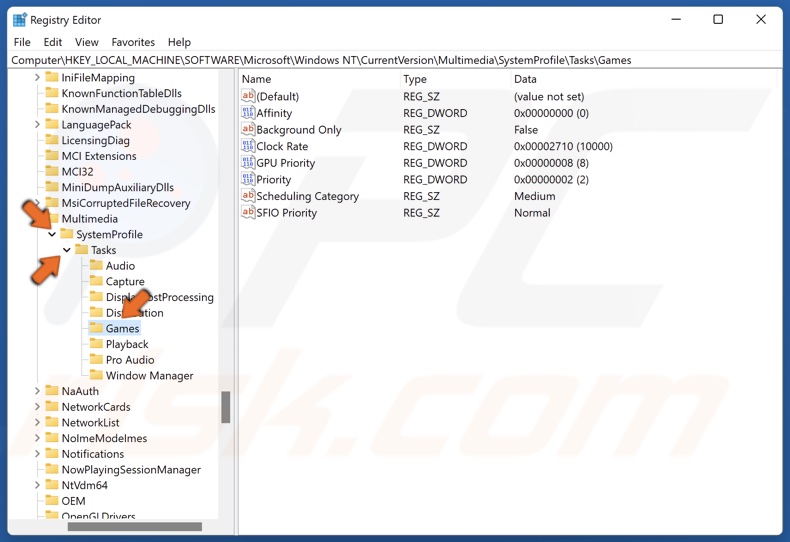This screenshot has width=790, height=542.
Task: Select the GPU Priority DWORD icon
Action: tap(248, 162)
